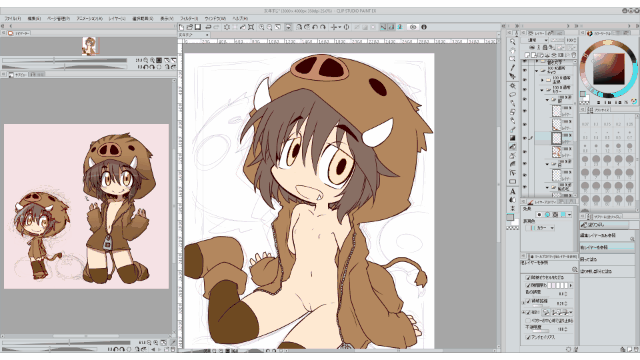Open the dropdown arrow beside the cyan layer color
Image resolution: width=640 pixels, height=360 pixels.
click(x=569, y=214)
